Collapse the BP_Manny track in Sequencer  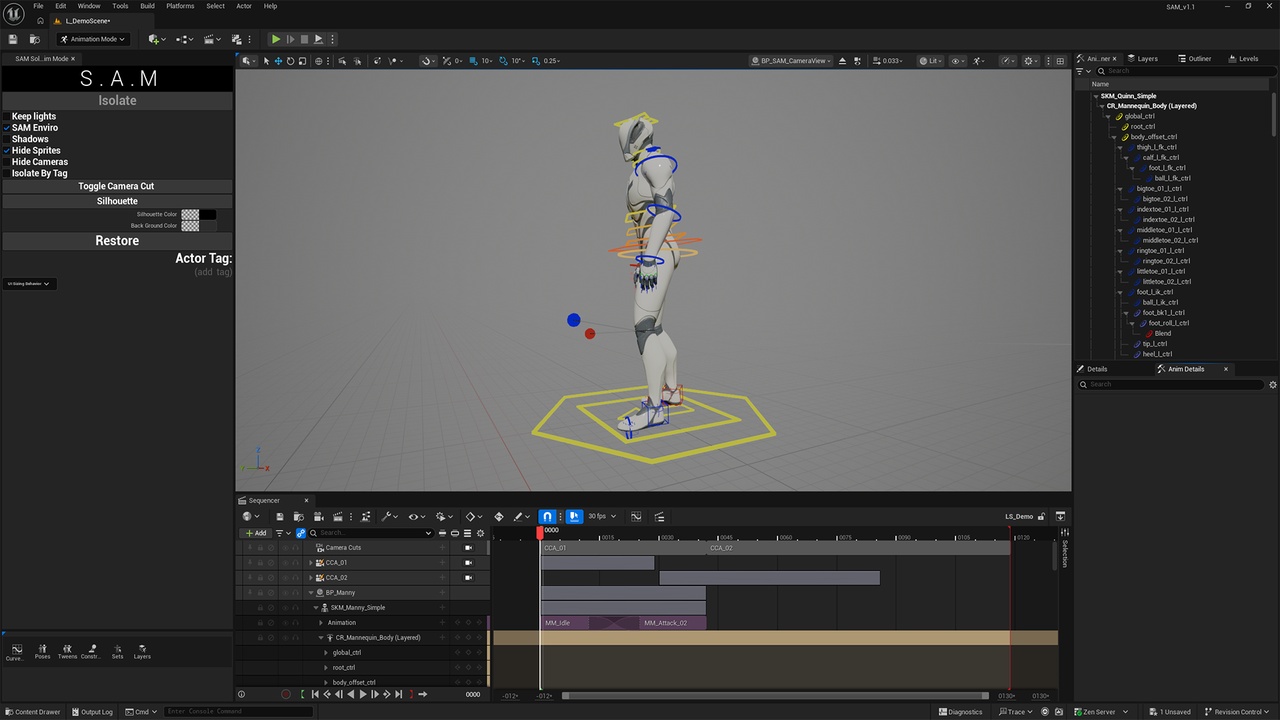(x=310, y=593)
